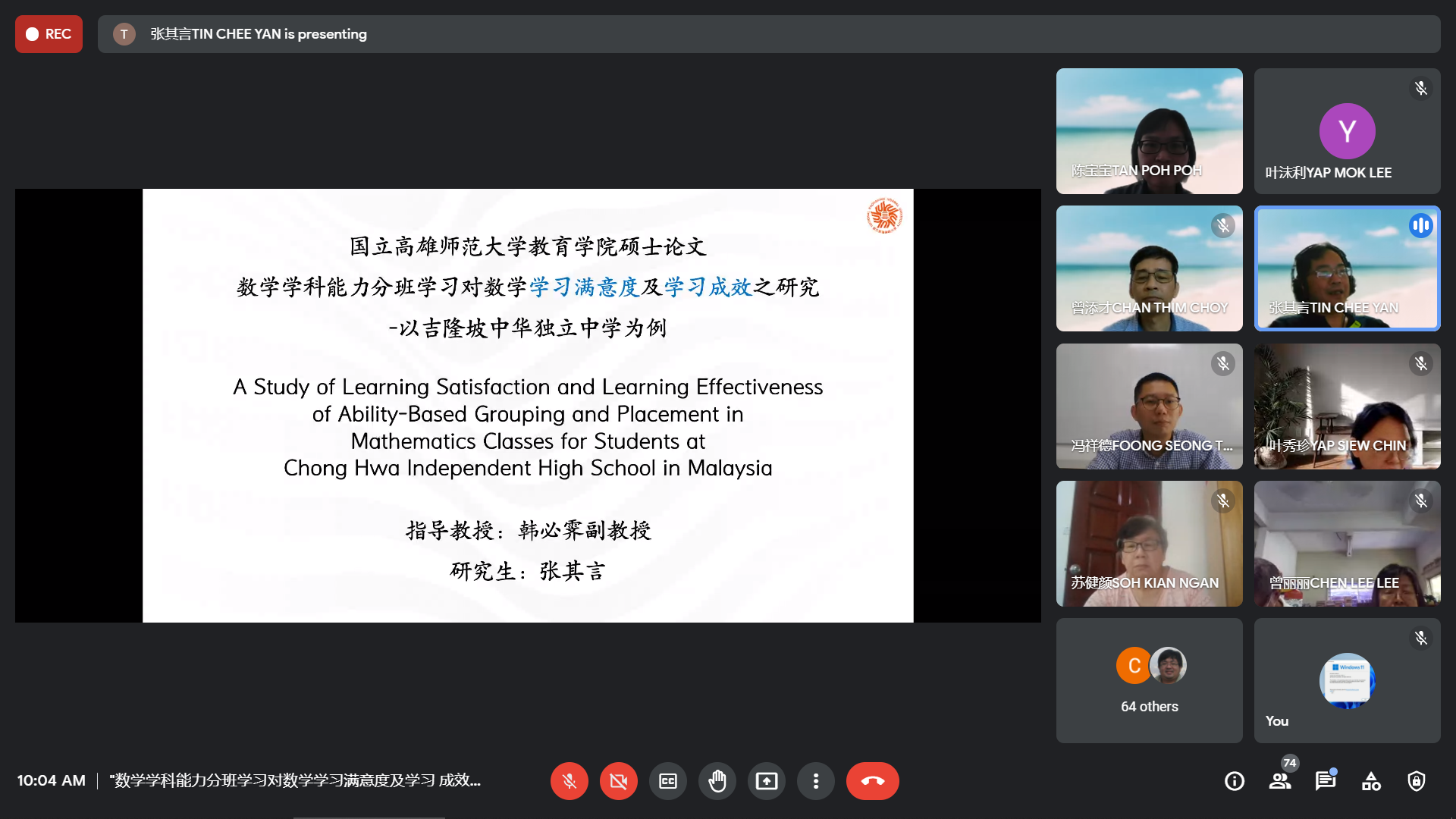Screen dimensions: 1456x819
Task: Click the presenter avatar T in the banner
Action: point(124,34)
